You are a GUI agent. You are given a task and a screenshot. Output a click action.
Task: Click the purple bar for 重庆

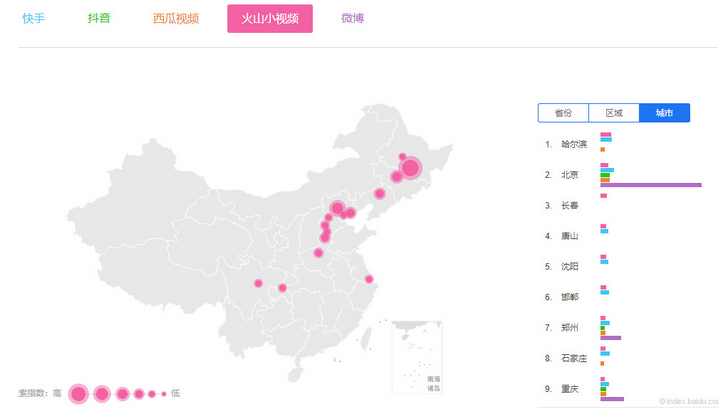coord(612,399)
